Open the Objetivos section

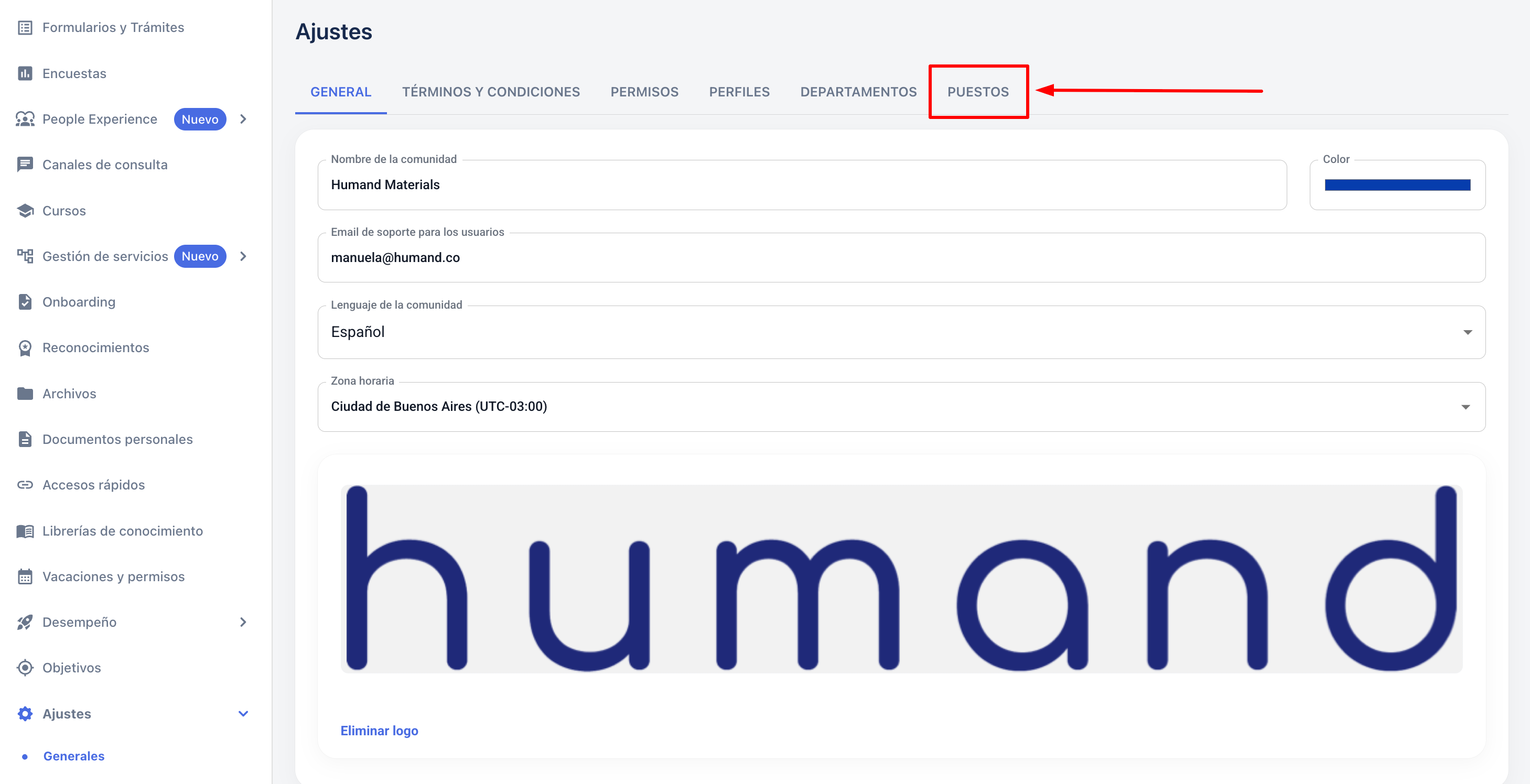(x=72, y=668)
